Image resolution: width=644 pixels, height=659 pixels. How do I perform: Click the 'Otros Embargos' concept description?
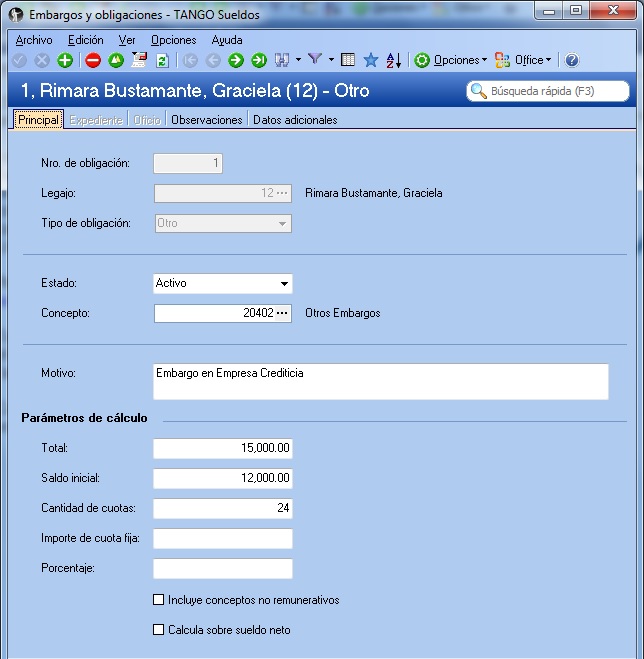[343, 314]
